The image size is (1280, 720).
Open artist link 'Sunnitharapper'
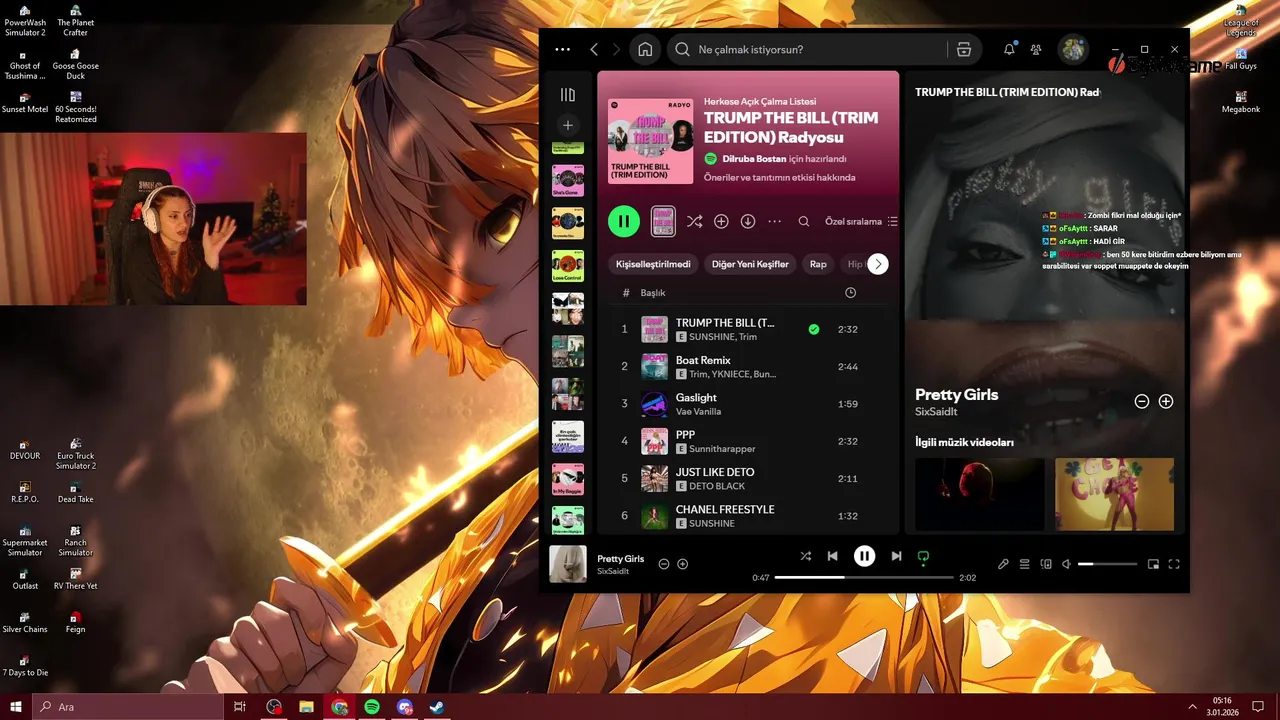722,449
